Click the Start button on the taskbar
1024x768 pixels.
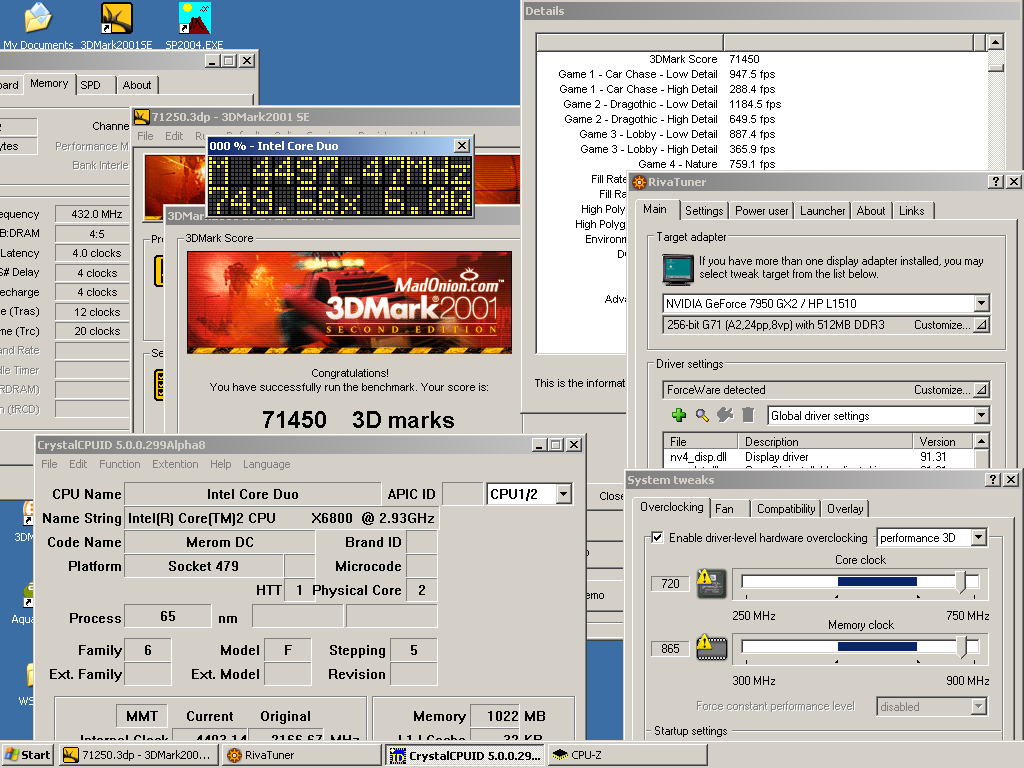click(x=27, y=755)
